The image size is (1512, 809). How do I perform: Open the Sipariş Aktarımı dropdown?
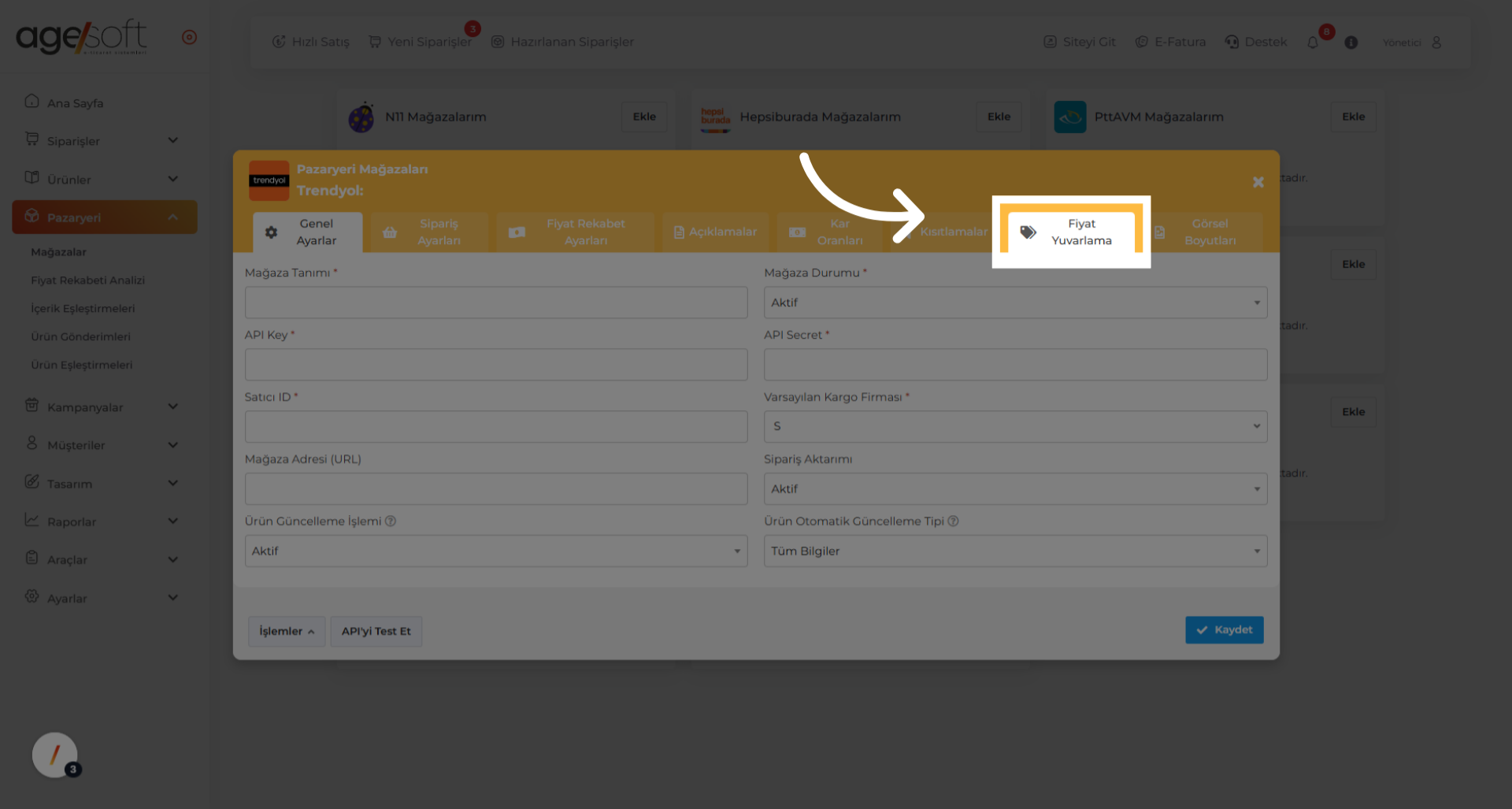(x=1016, y=488)
